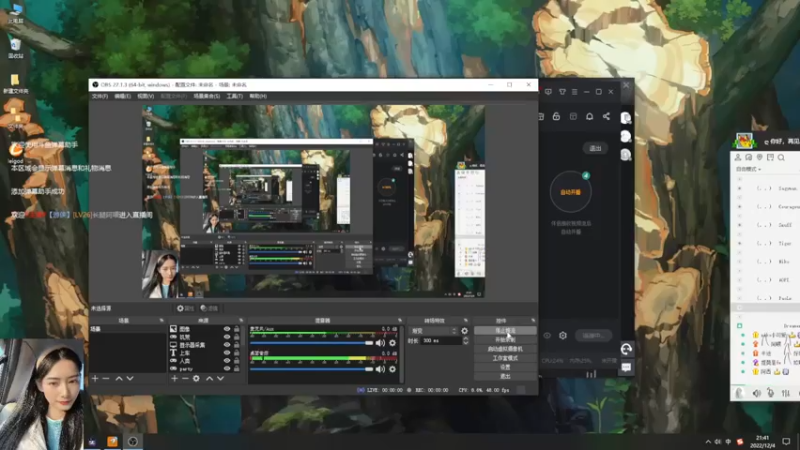Adjust the Mic/Aux volume slider

pyautogui.click(x=312, y=343)
